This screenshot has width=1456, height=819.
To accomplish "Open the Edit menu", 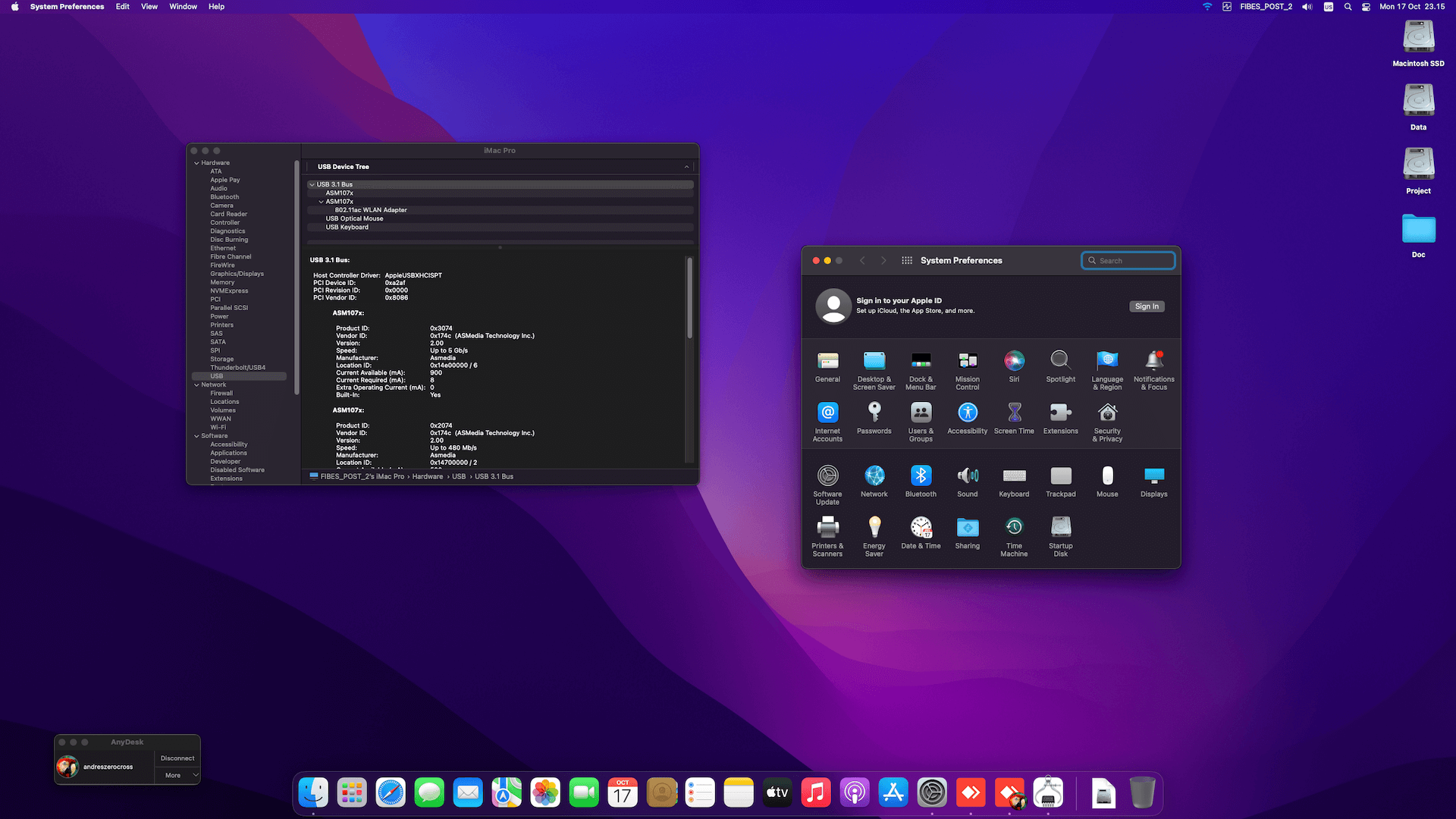I will point(122,7).
